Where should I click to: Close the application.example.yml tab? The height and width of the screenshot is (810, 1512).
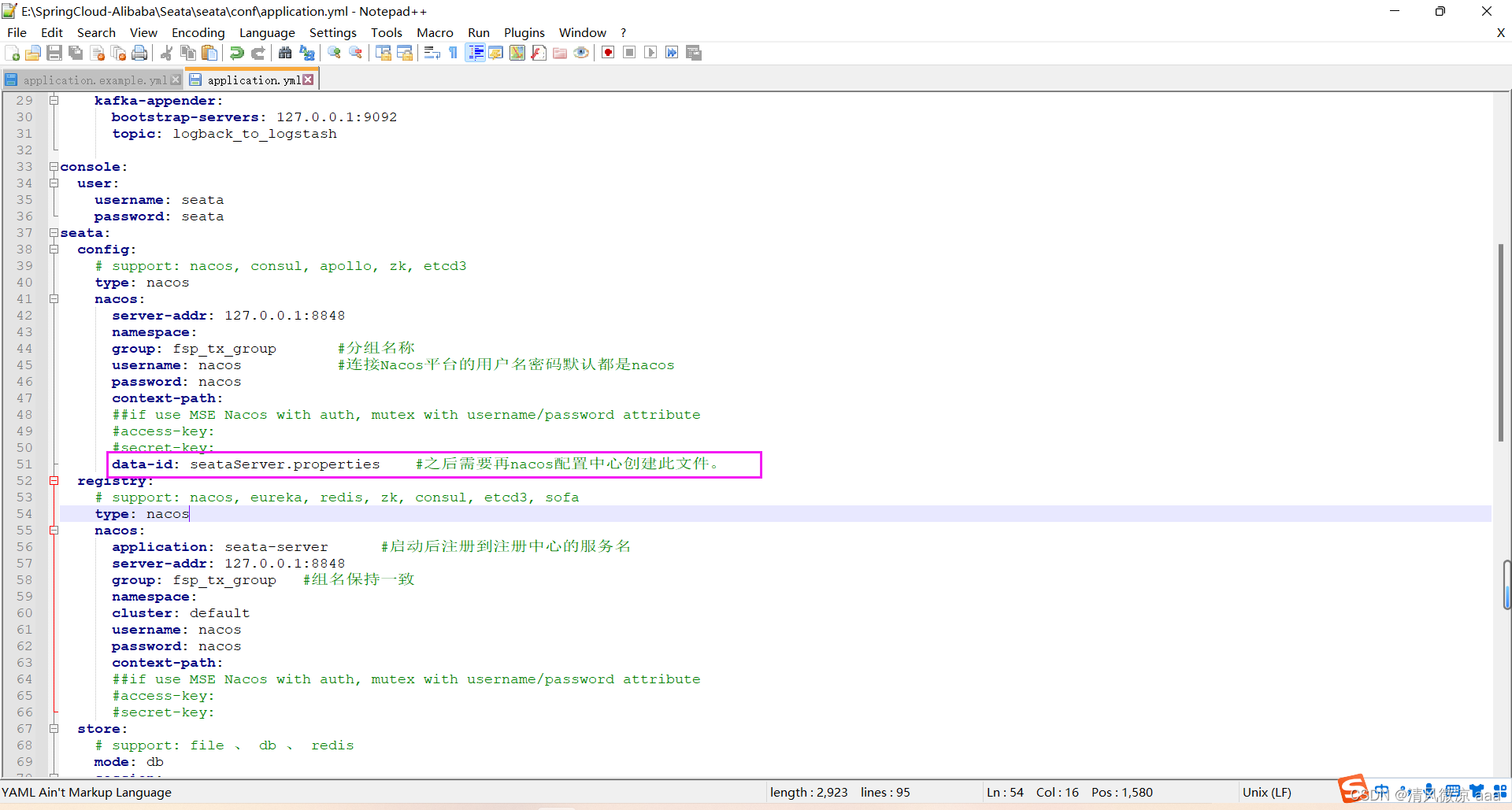176,80
